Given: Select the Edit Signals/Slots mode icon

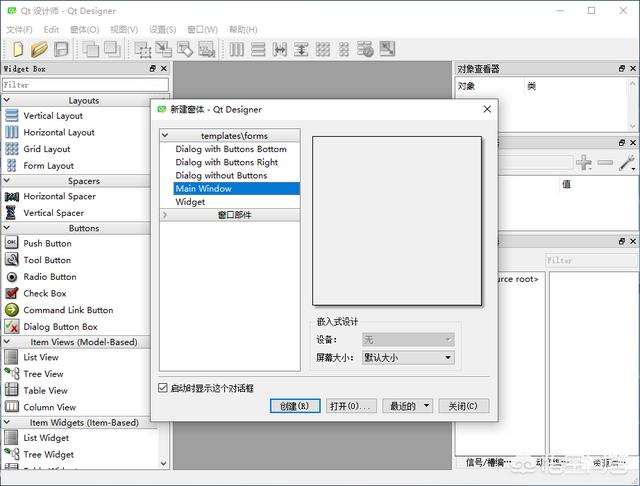Looking at the screenshot, I should [164, 49].
